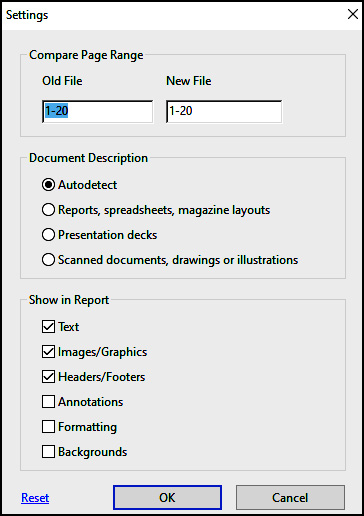The width and height of the screenshot is (364, 516).
Task: Confirm settings with the OK button
Action: click(x=167, y=498)
